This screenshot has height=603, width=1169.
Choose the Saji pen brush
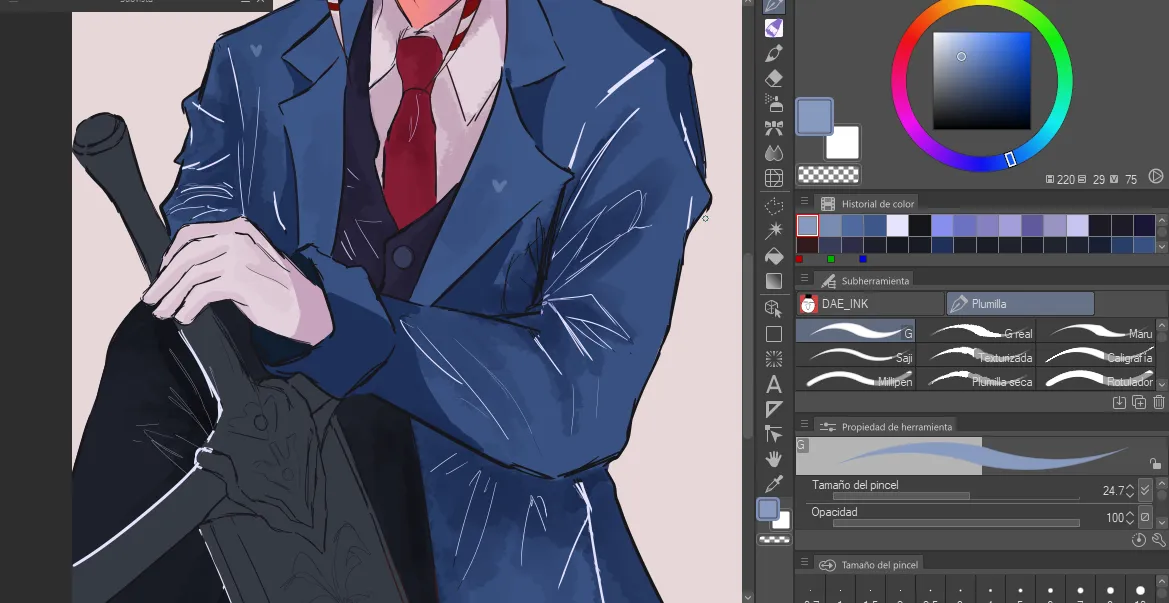(855, 355)
